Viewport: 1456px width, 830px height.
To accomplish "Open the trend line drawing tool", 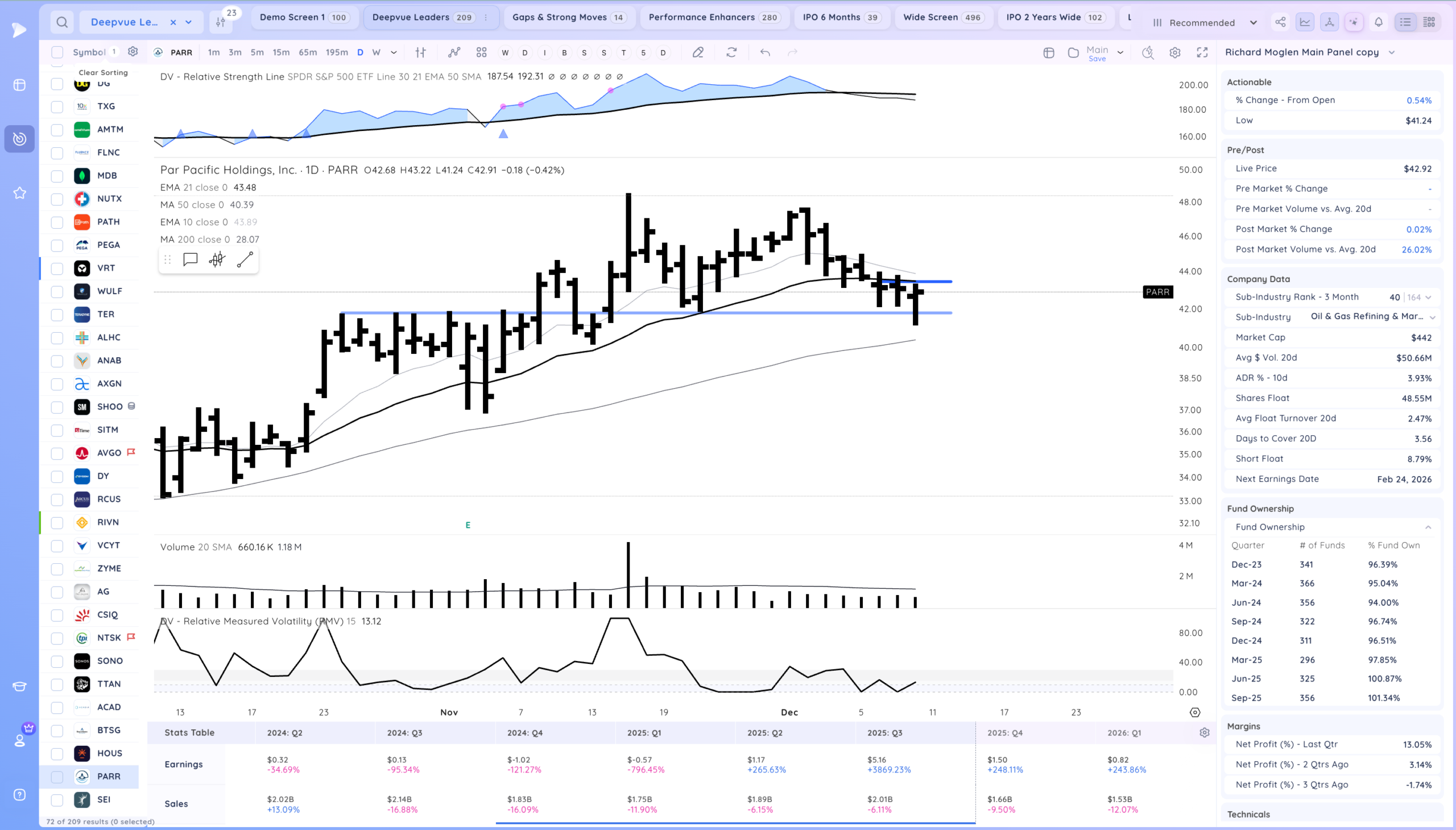I will pos(245,260).
